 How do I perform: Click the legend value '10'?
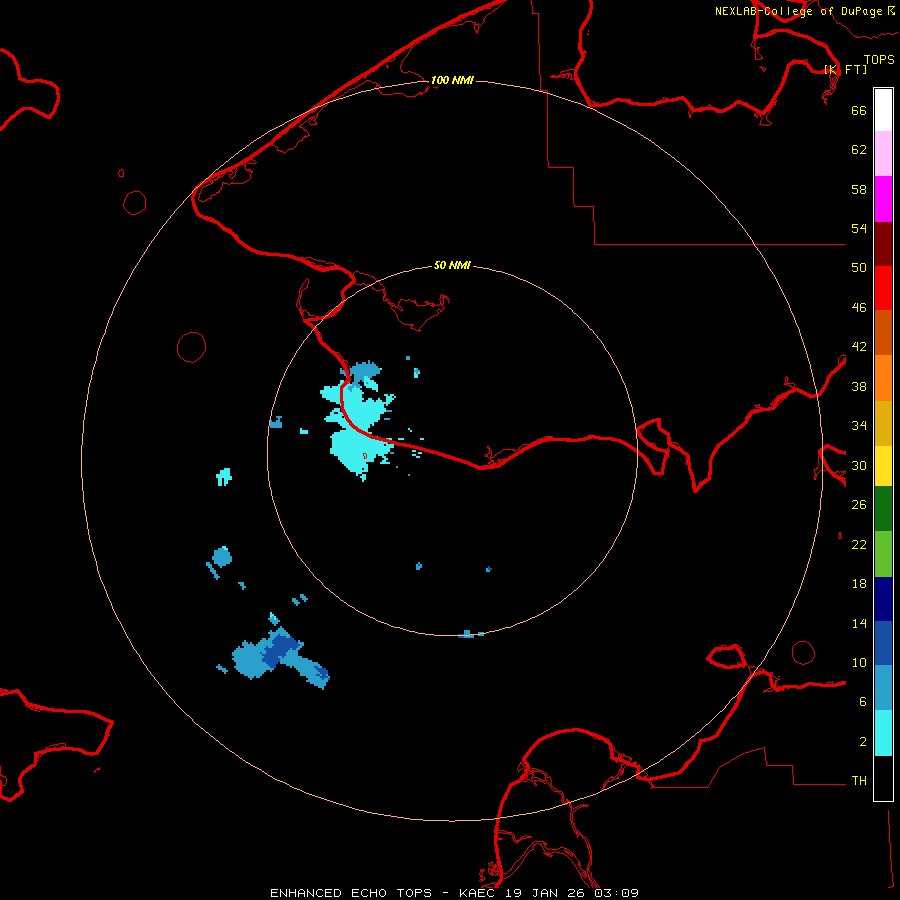tap(859, 663)
